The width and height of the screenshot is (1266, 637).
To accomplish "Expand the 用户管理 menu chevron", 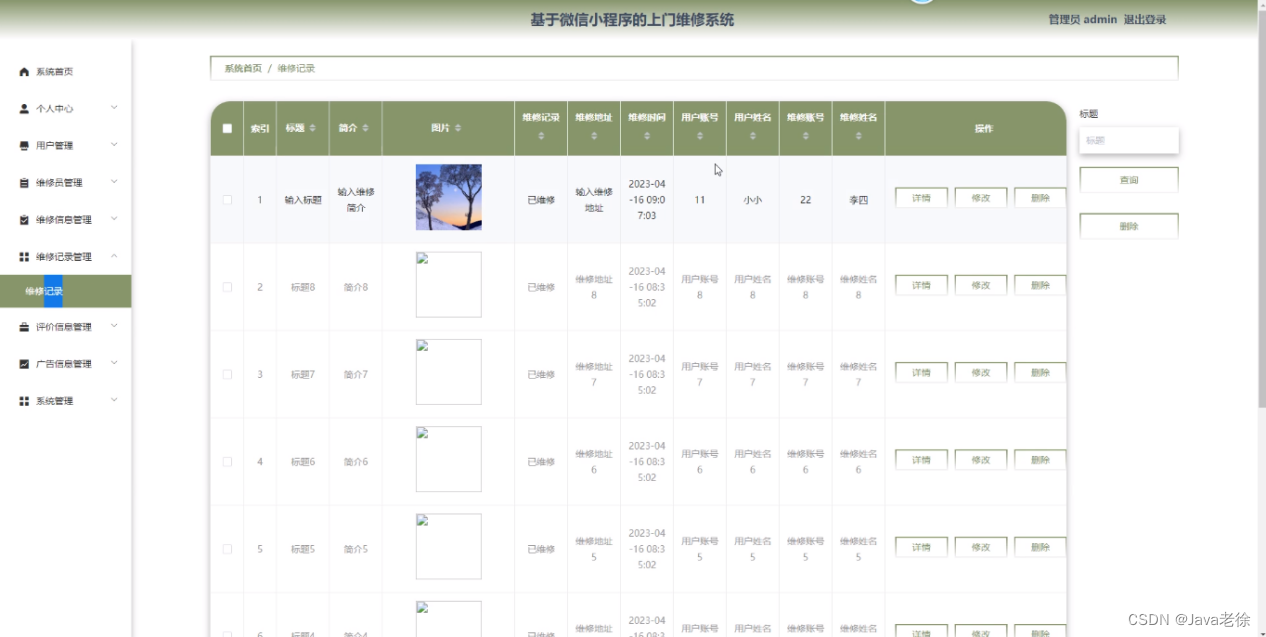I will click(x=114, y=145).
